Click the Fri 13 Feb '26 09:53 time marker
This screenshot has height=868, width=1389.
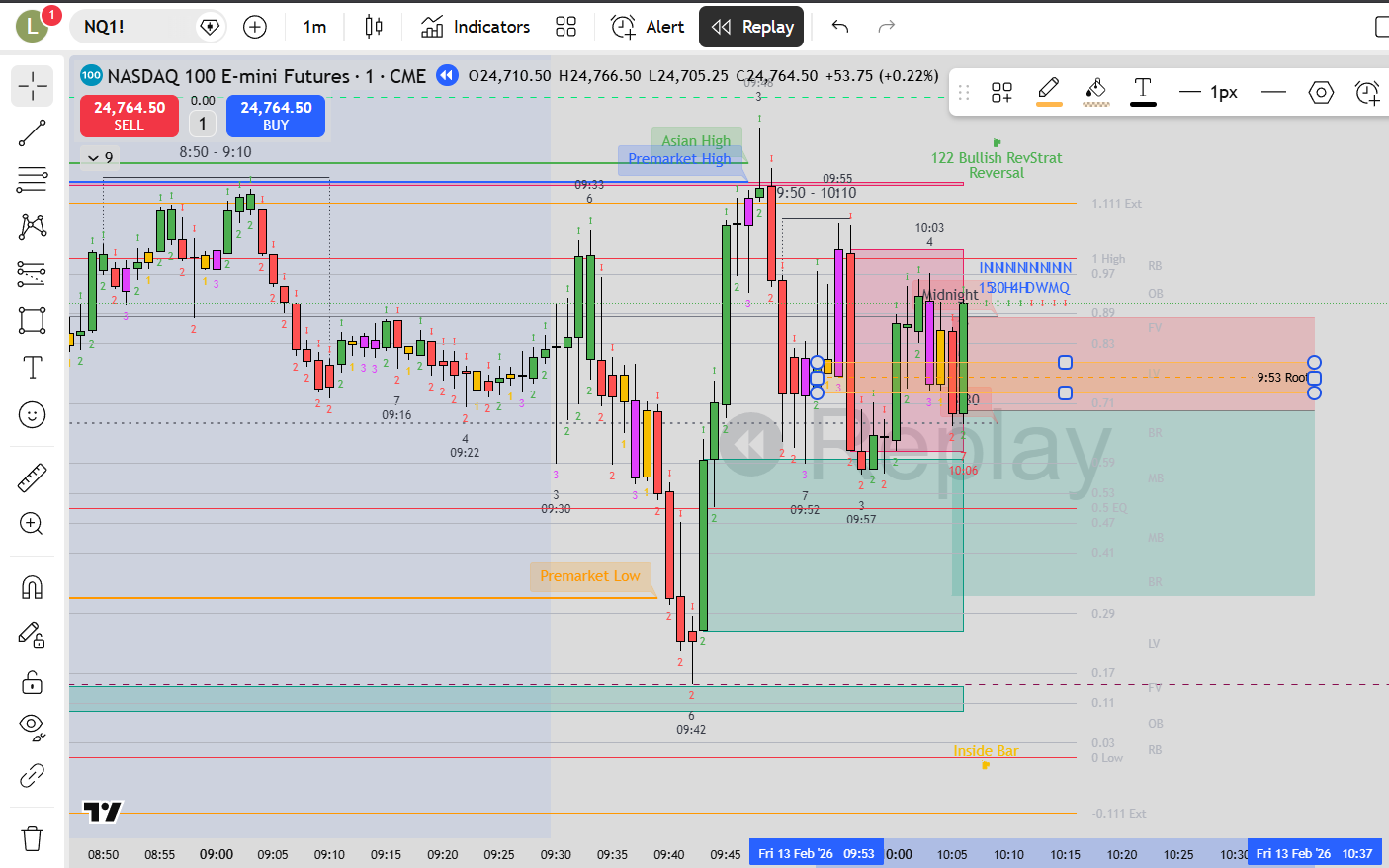coord(816,853)
